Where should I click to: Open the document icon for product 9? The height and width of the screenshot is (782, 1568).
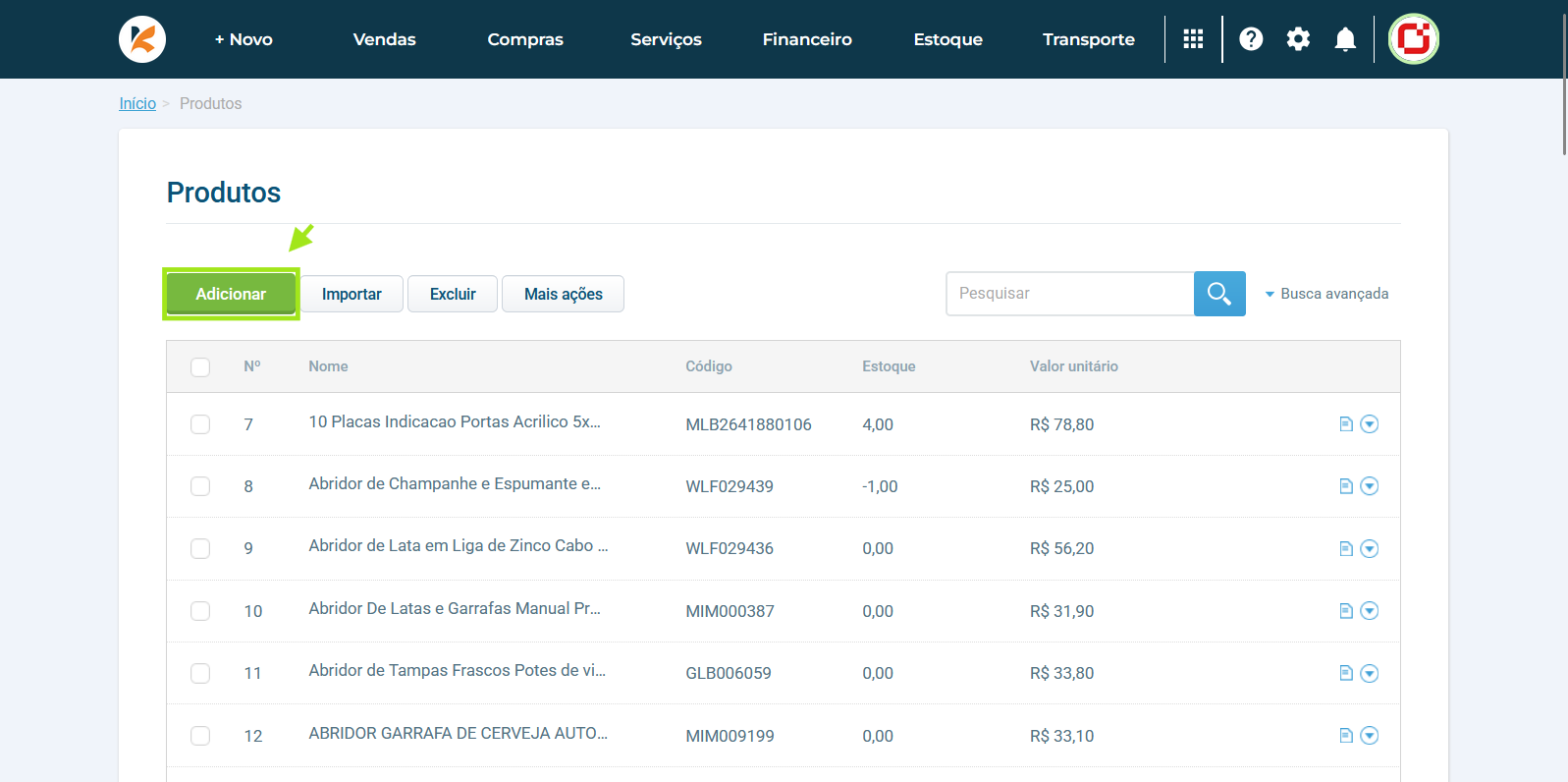[1346, 548]
